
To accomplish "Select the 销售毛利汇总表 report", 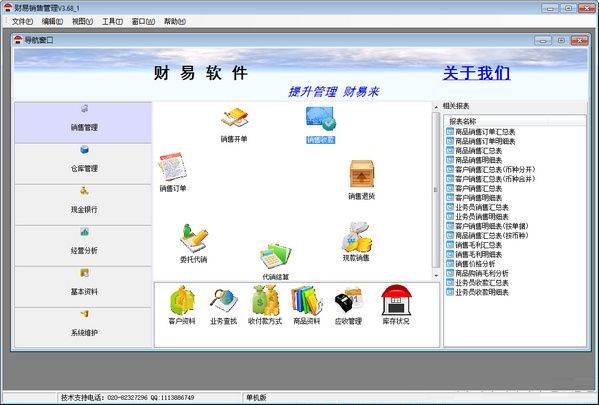I will click(x=474, y=245).
